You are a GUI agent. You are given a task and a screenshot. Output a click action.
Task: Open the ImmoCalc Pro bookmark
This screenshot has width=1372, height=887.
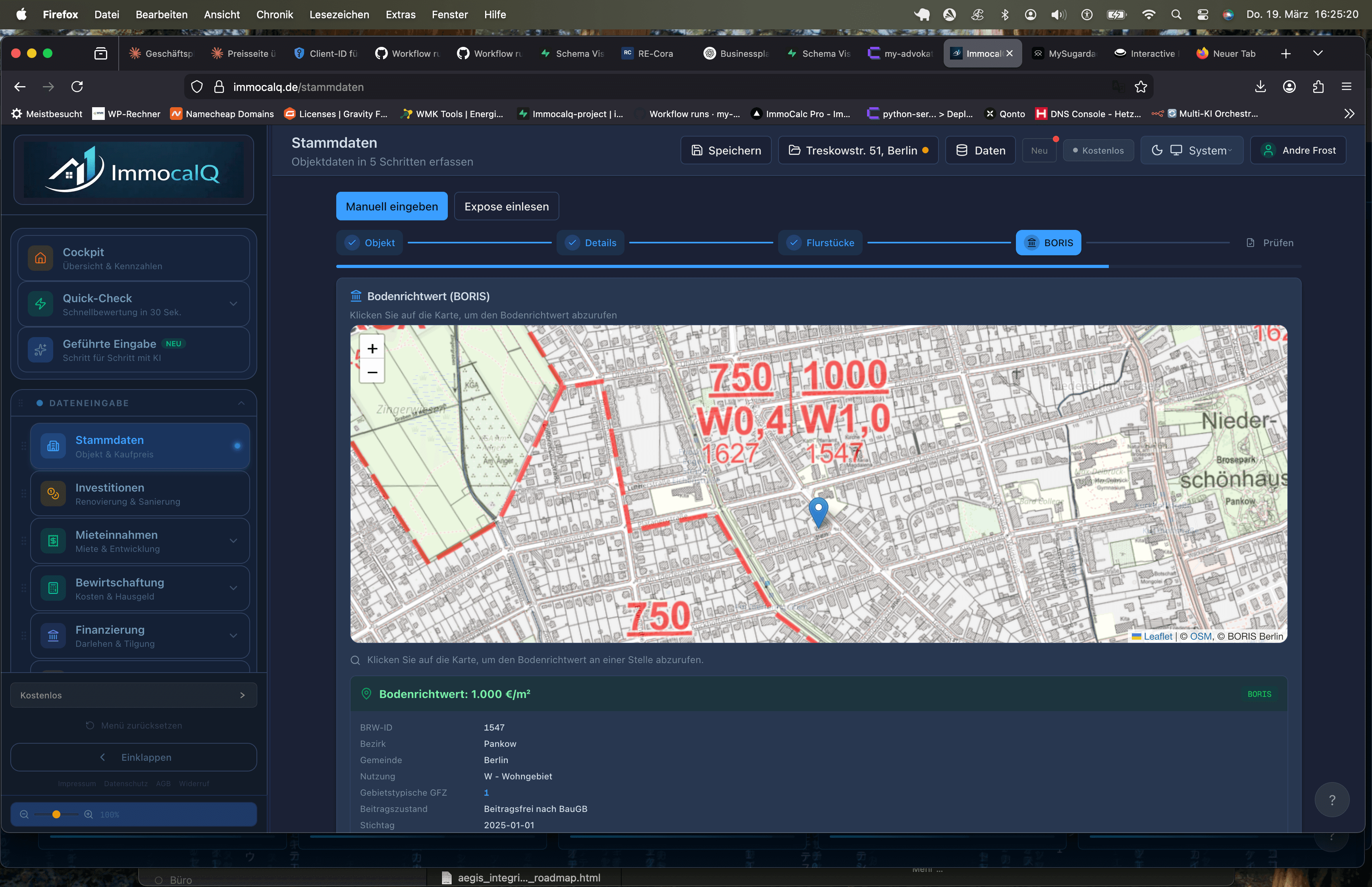pyautogui.click(x=800, y=114)
